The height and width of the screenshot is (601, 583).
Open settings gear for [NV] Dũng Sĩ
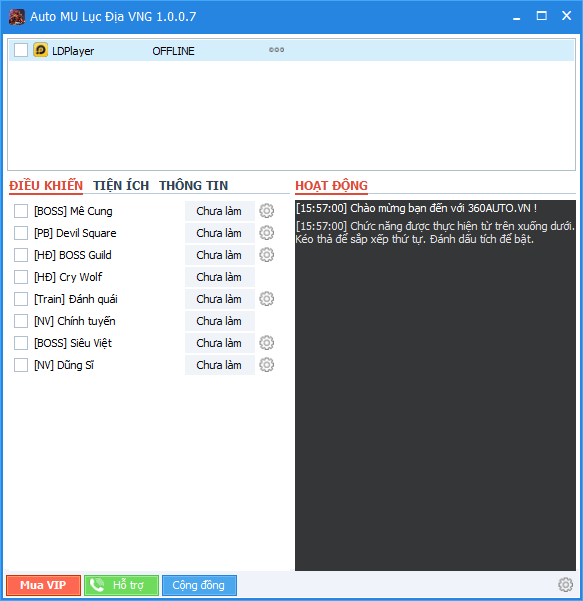(266, 365)
